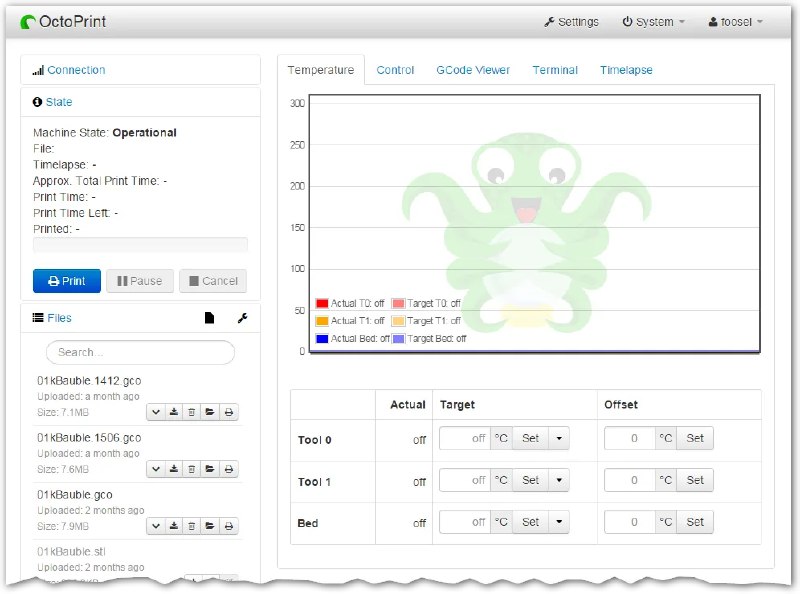Toggle the Actual T1 graph line visibility
Viewport: 800px width, 594px height.
point(322,320)
